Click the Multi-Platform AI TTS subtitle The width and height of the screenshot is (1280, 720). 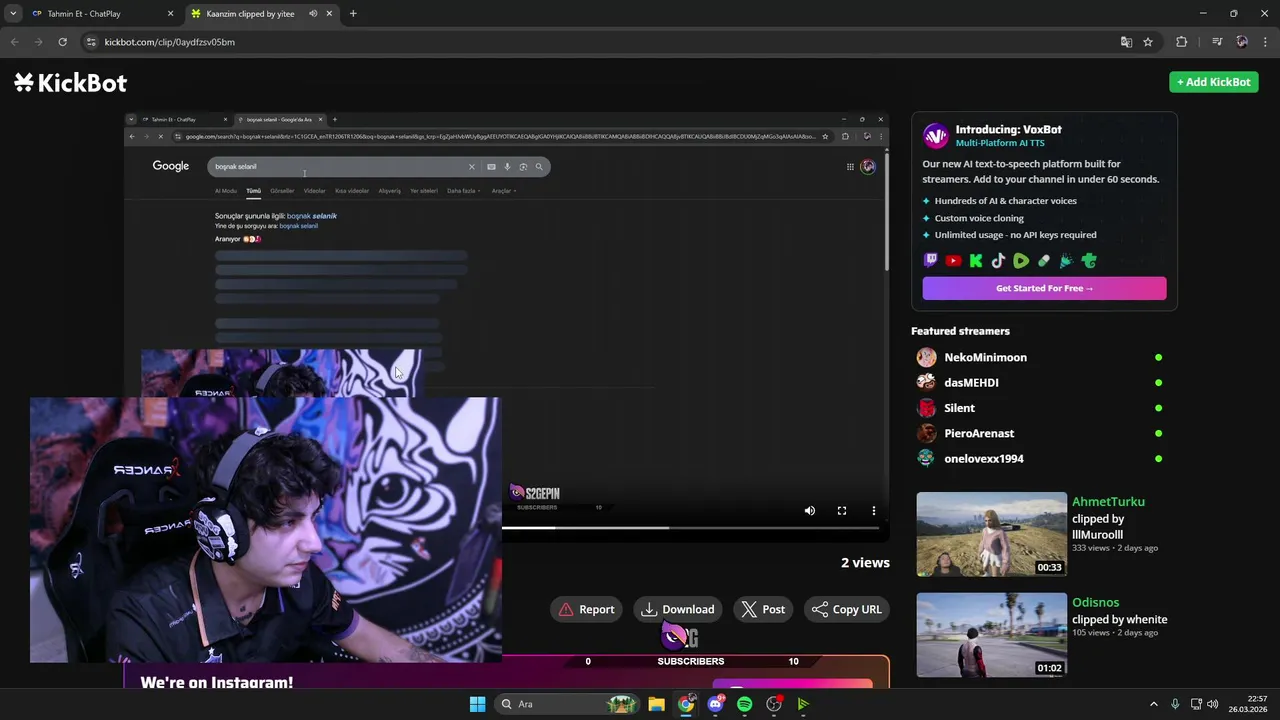click(x=998, y=143)
